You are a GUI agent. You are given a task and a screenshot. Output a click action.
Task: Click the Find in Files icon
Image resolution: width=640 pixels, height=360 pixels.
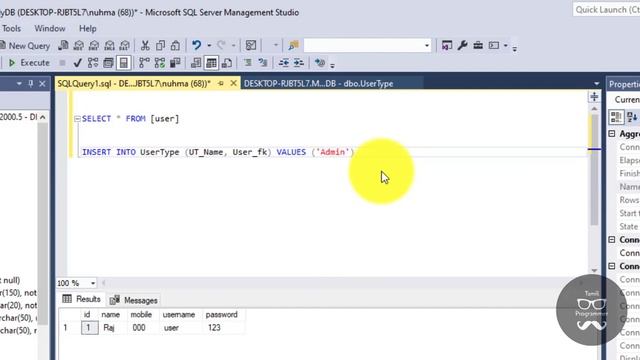(x=293, y=45)
